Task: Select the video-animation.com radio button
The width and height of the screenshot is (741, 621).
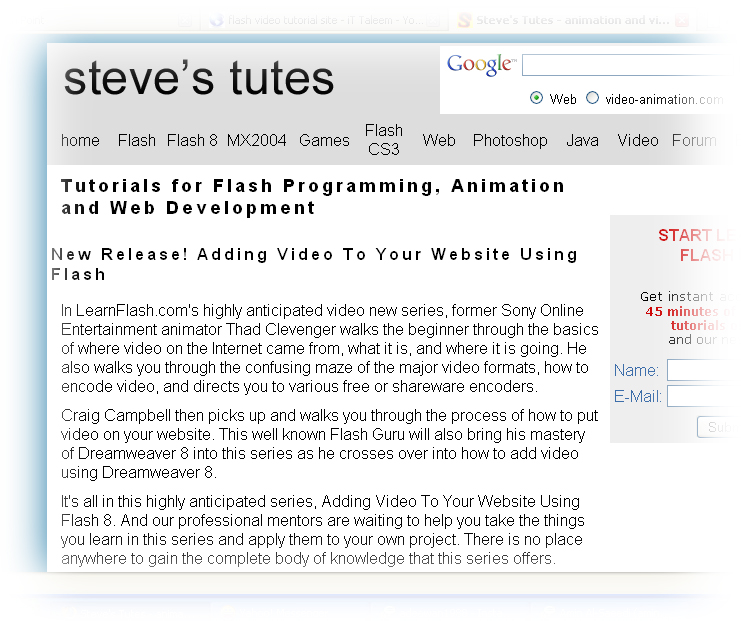Action: coord(592,98)
